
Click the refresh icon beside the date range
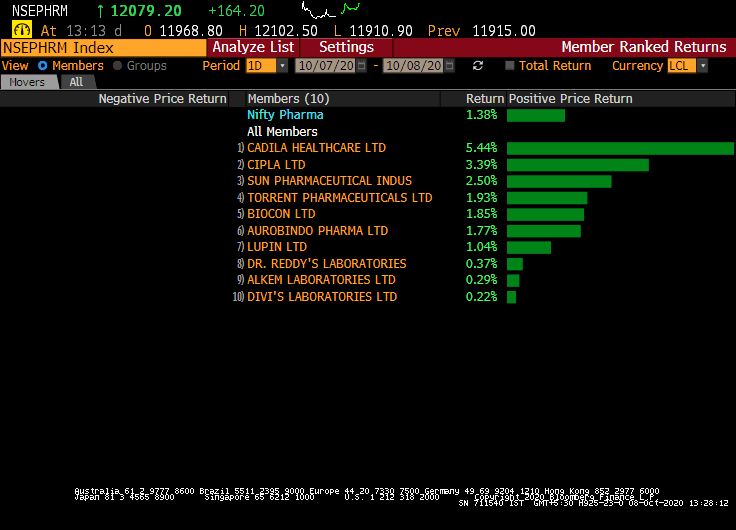tap(478, 66)
